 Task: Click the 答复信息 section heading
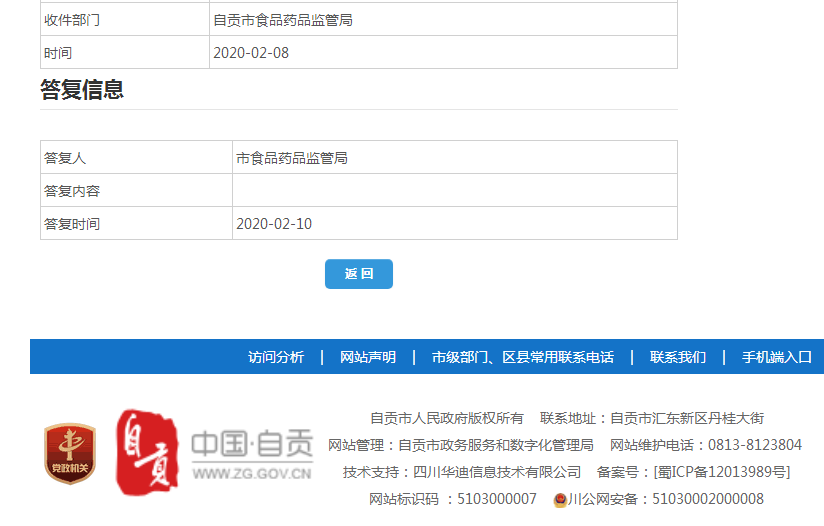coord(82,90)
